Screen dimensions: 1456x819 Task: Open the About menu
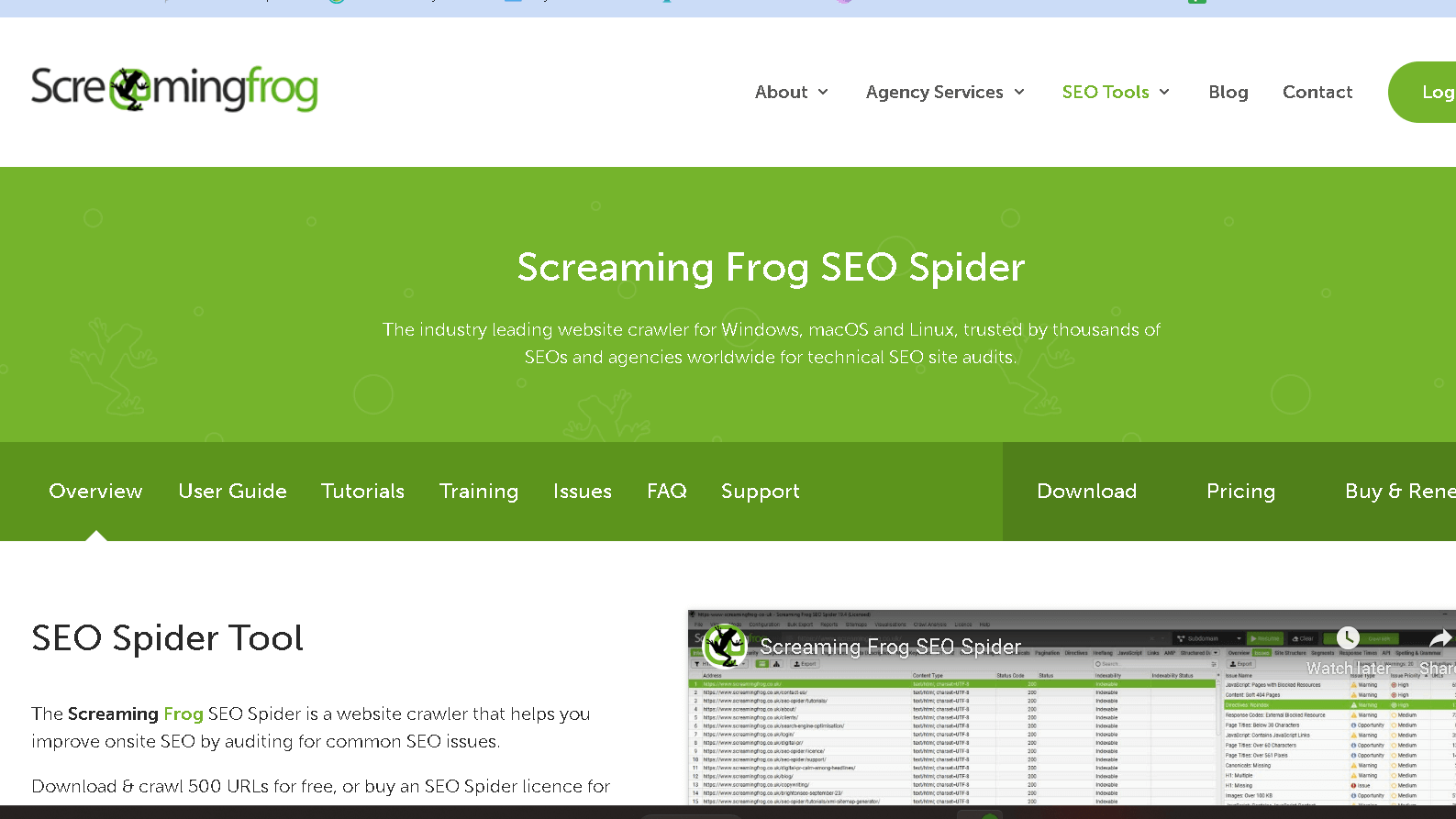coord(781,92)
